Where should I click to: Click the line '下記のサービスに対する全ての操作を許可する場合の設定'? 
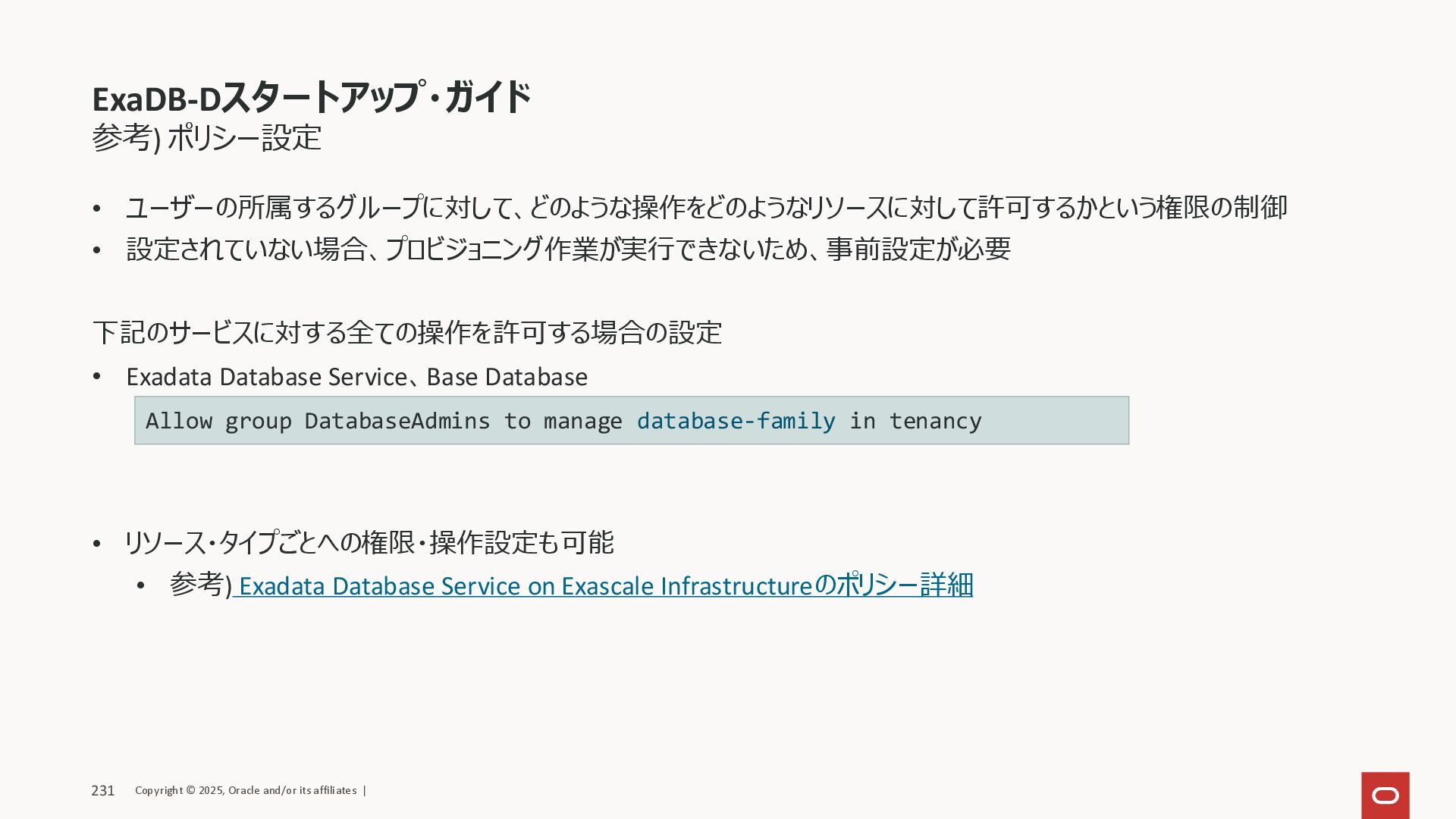[407, 332]
